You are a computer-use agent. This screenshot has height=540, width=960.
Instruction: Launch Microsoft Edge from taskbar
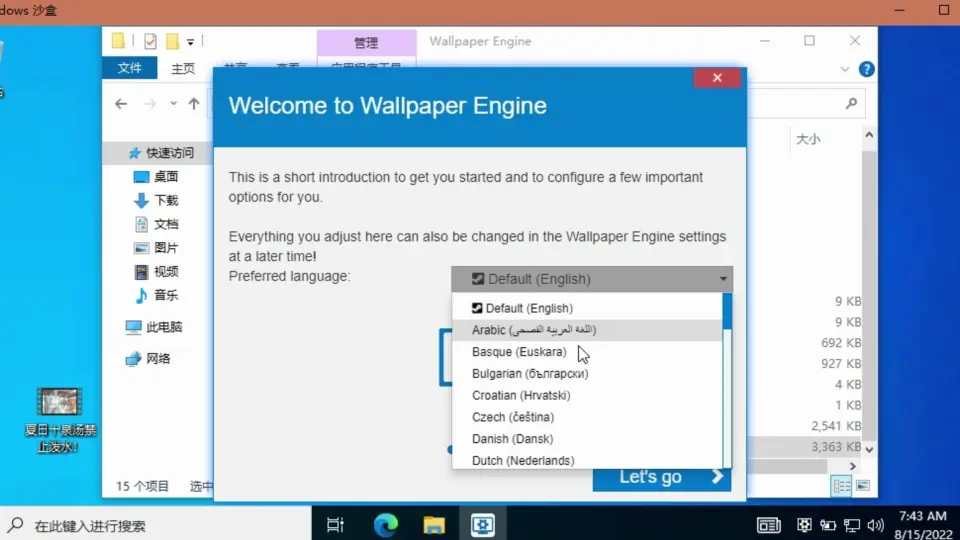385,525
